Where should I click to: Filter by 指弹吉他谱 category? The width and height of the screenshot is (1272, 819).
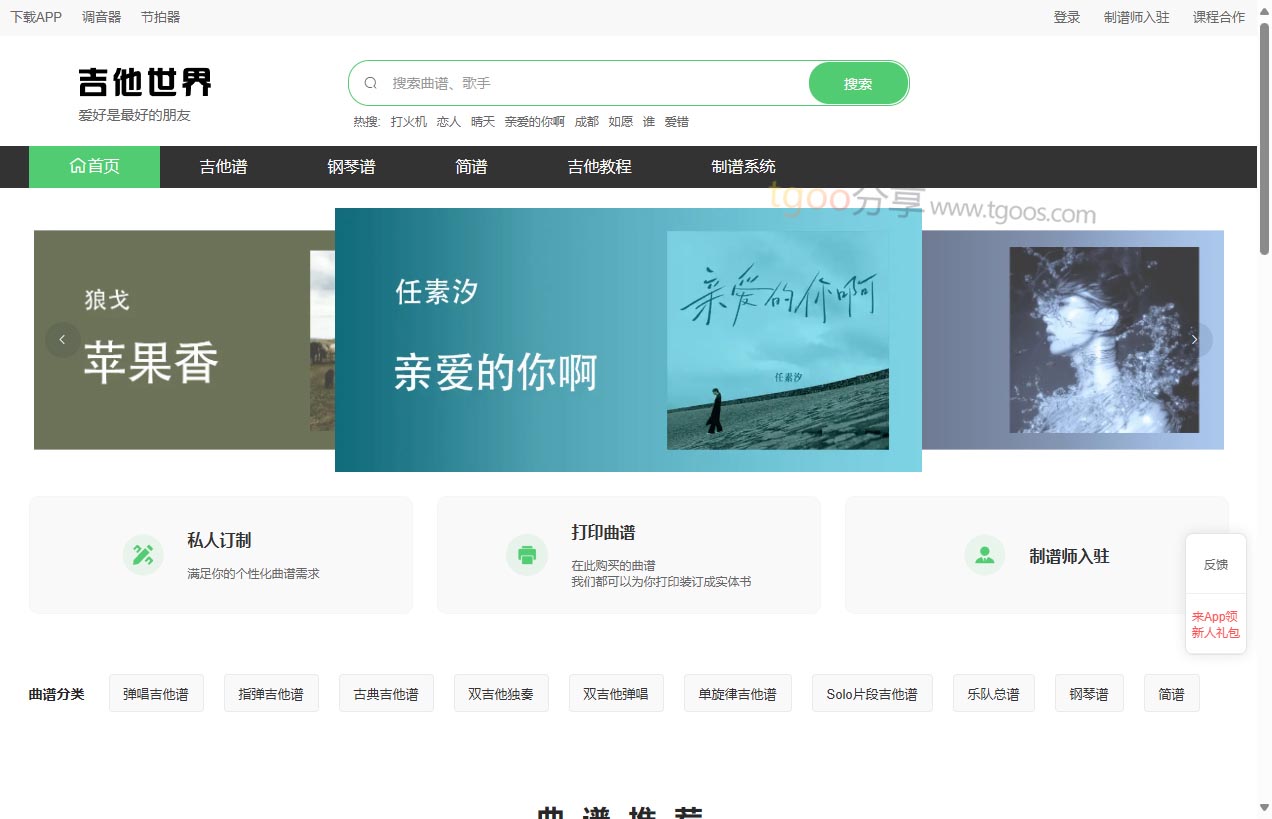pos(270,694)
